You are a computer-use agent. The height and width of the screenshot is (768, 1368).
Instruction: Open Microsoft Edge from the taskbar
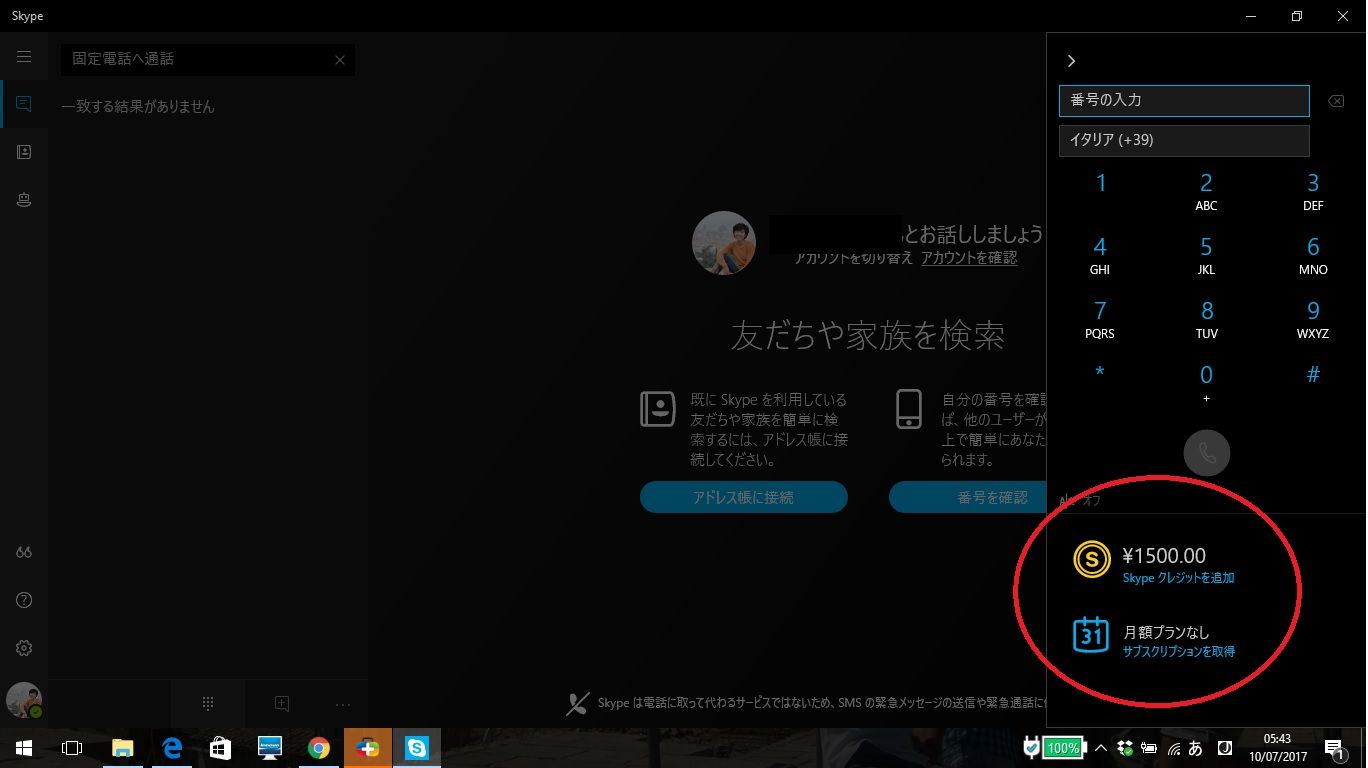pos(172,748)
